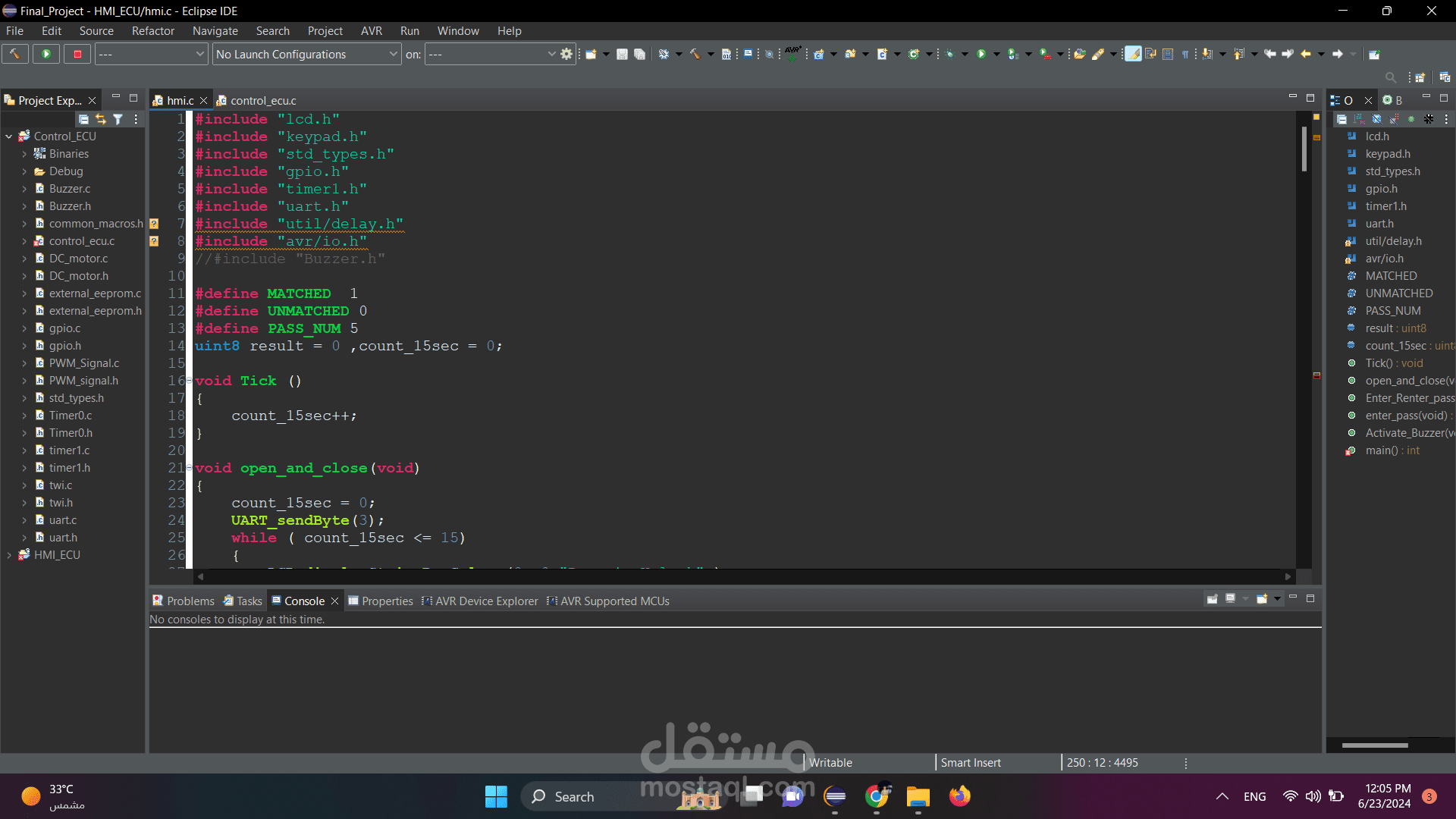Click the AVR upload to device icon
This screenshot has width=1456, height=819.
click(792, 53)
